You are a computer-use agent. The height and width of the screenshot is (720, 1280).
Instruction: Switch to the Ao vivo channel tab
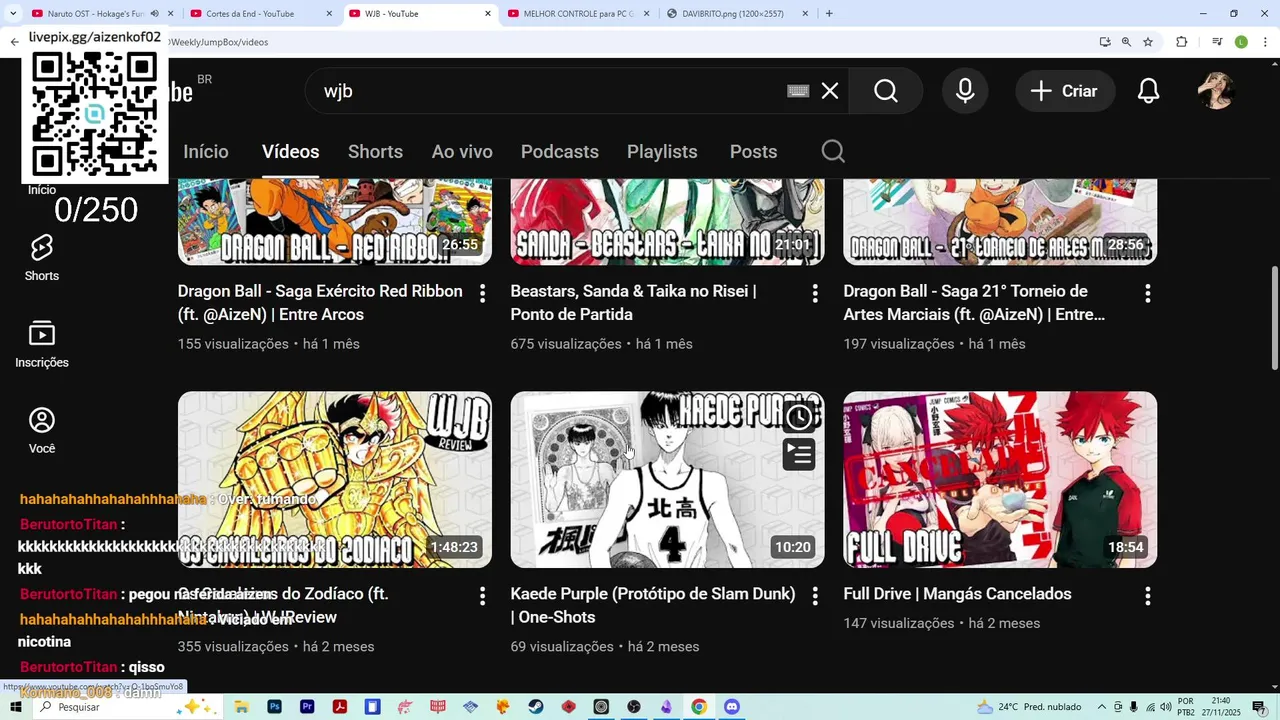coord(462,152)
